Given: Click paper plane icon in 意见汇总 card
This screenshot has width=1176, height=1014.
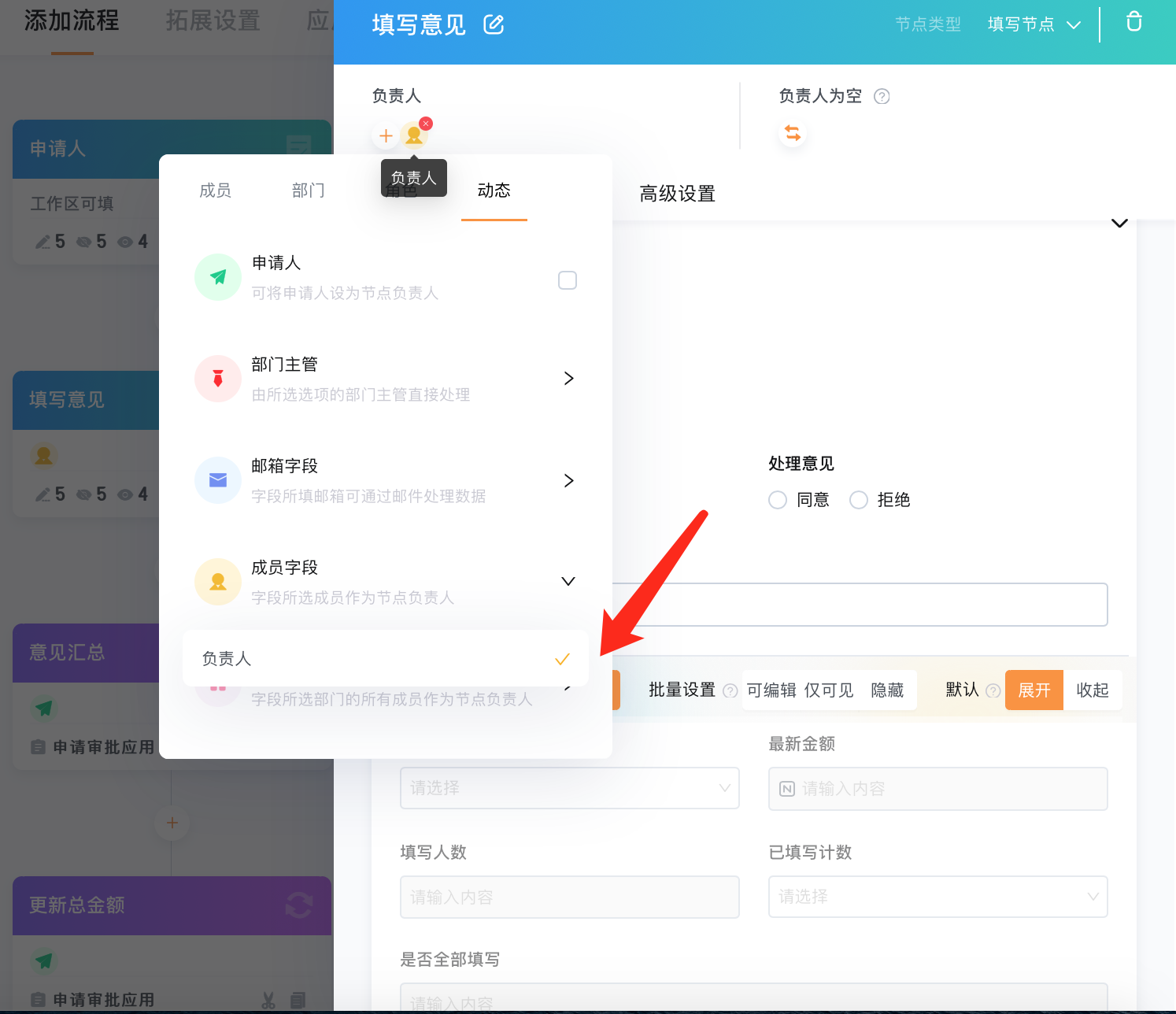Looking at the screenshot, I should pos(44,708).
